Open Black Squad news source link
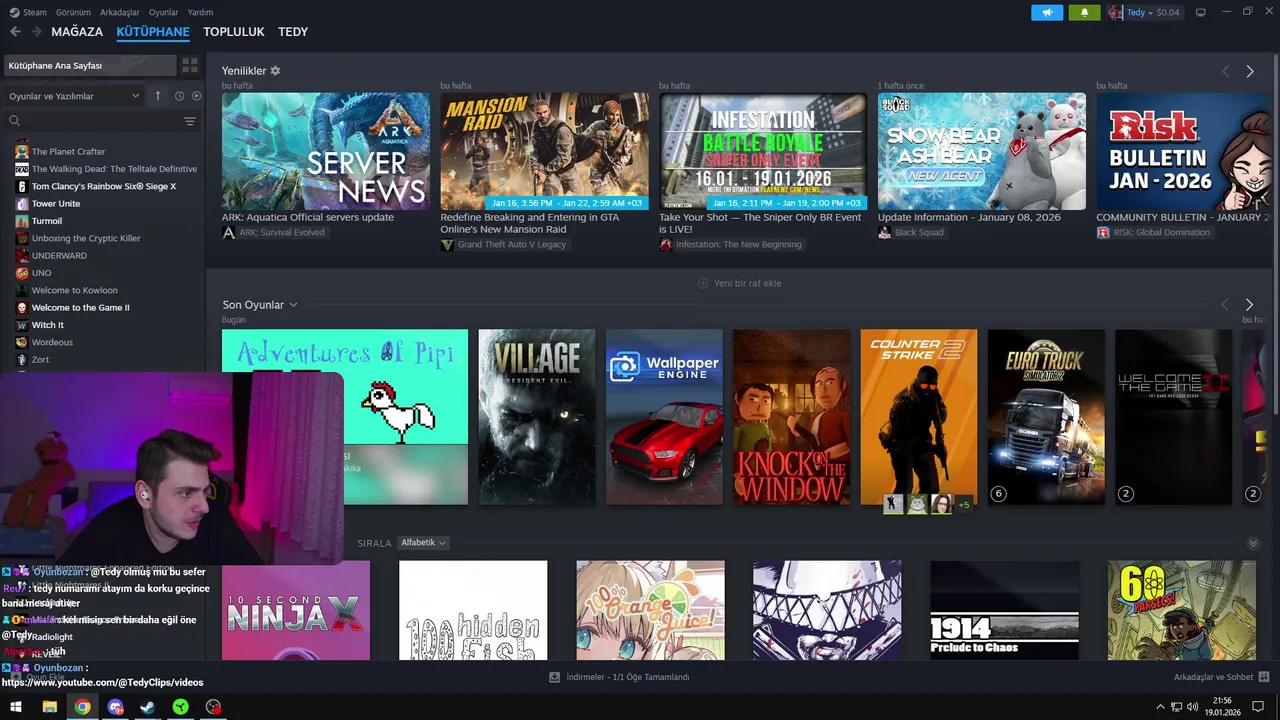This screenshot has height=720, width=1280. point(918,232)
